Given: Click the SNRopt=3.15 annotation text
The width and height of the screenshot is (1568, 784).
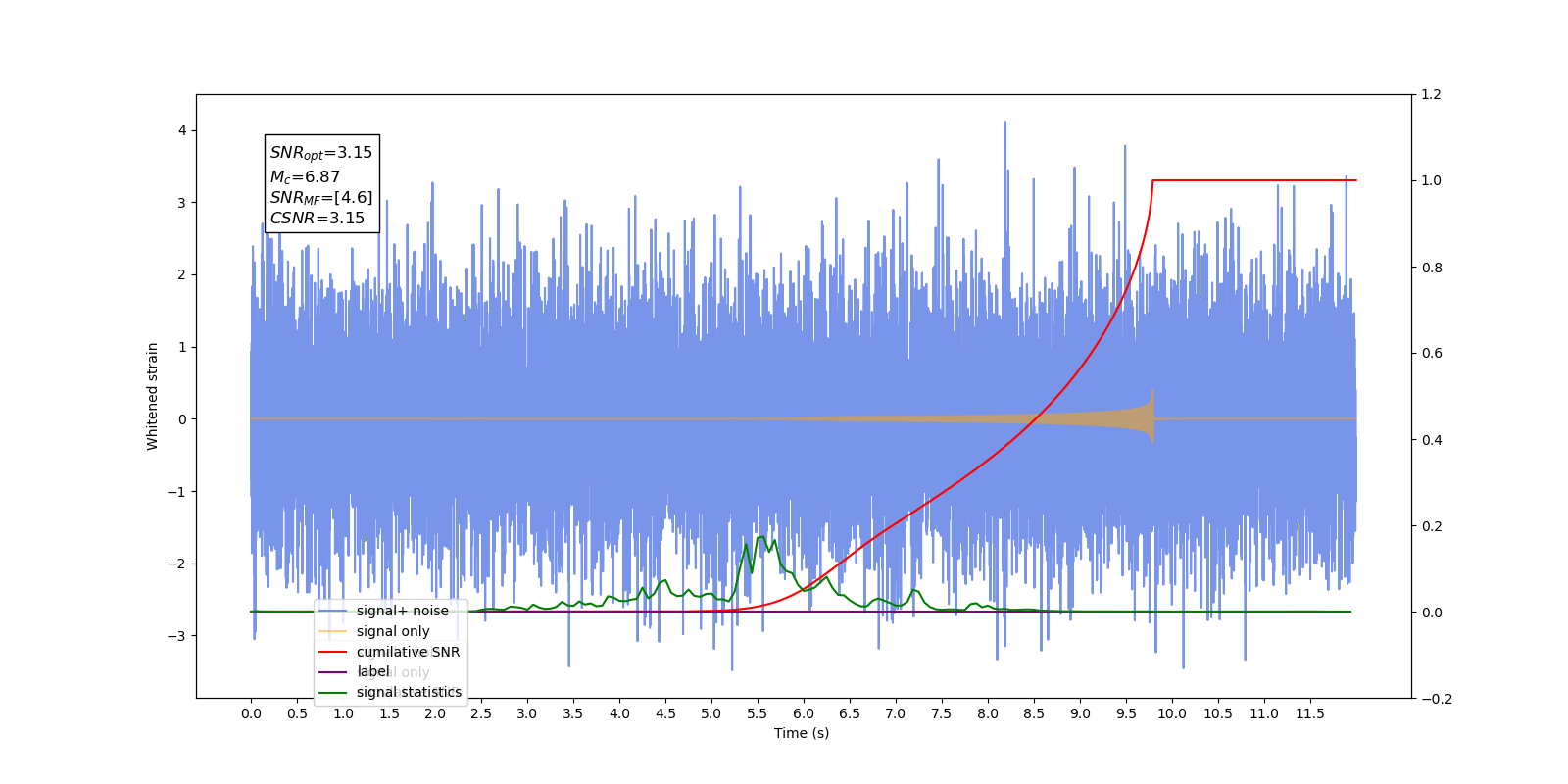Looking at the screenshot, I should pos(321,153).
